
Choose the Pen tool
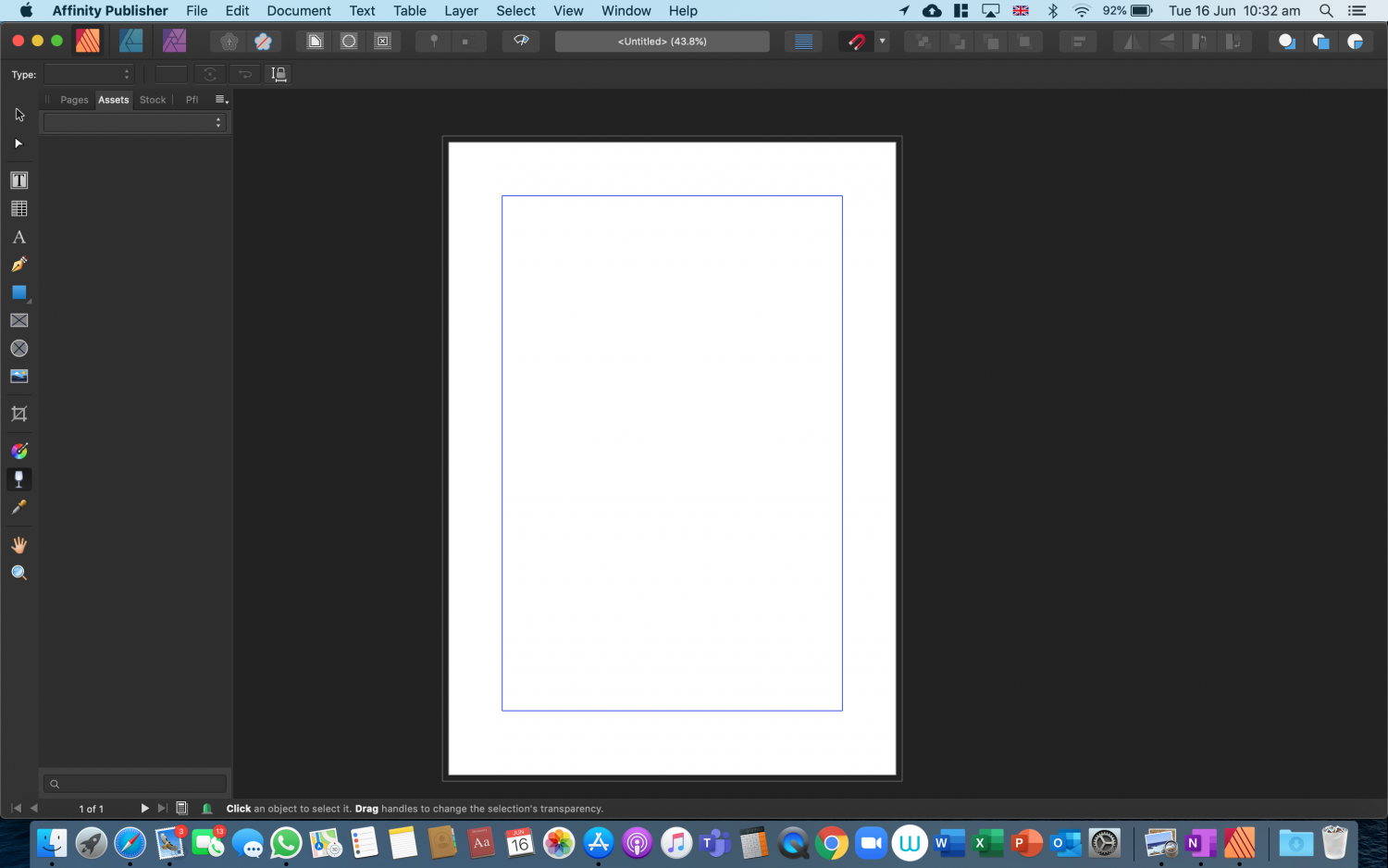(19, 264)
